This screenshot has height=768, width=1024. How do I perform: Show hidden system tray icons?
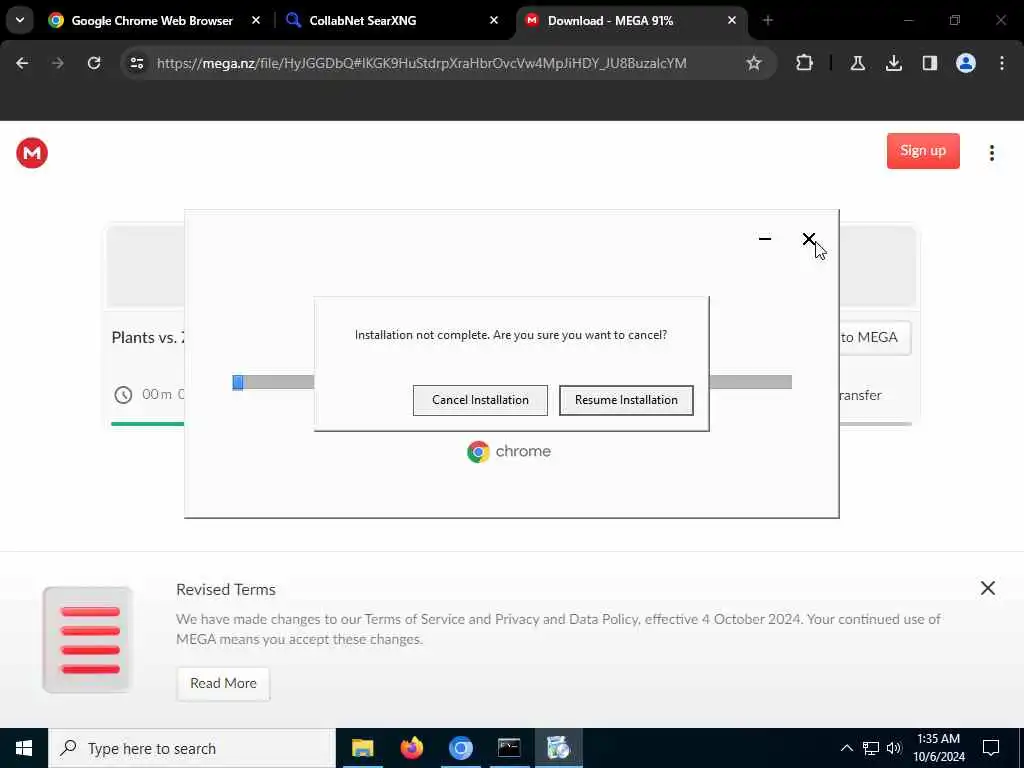click(846, 748)
